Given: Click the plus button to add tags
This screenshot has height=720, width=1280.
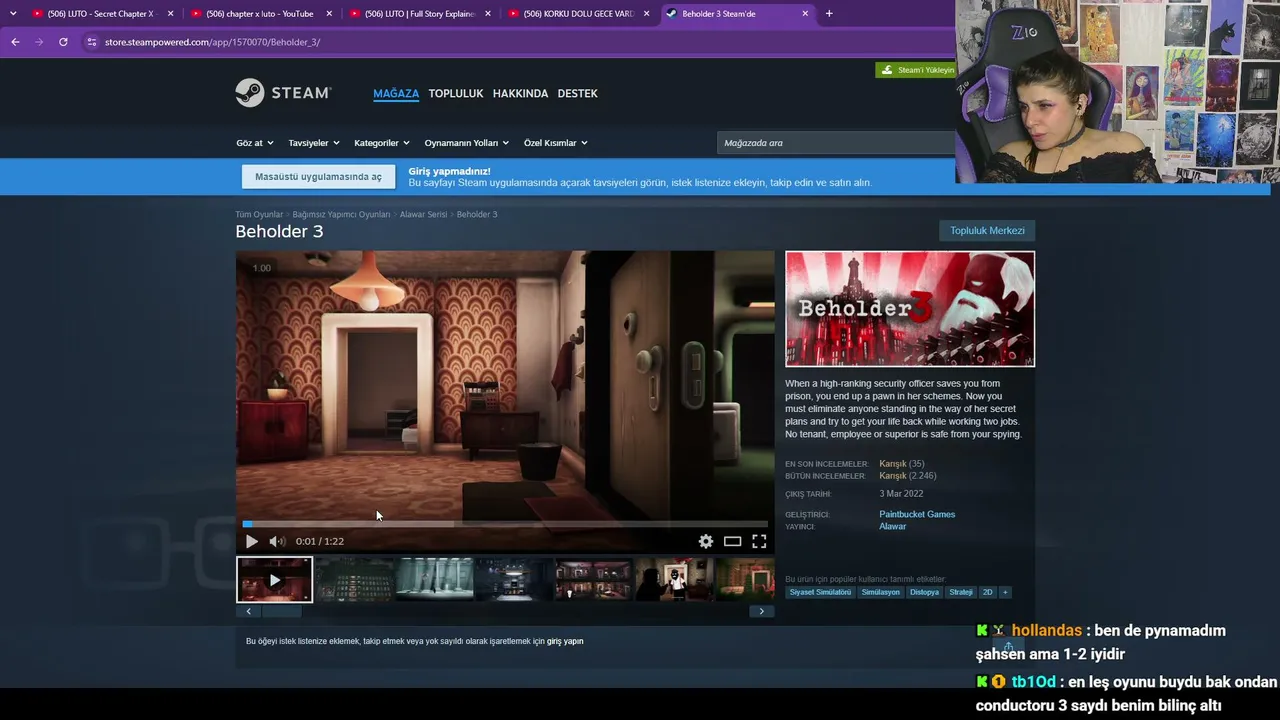Looking at the screenshot, I should (1005, 592).
